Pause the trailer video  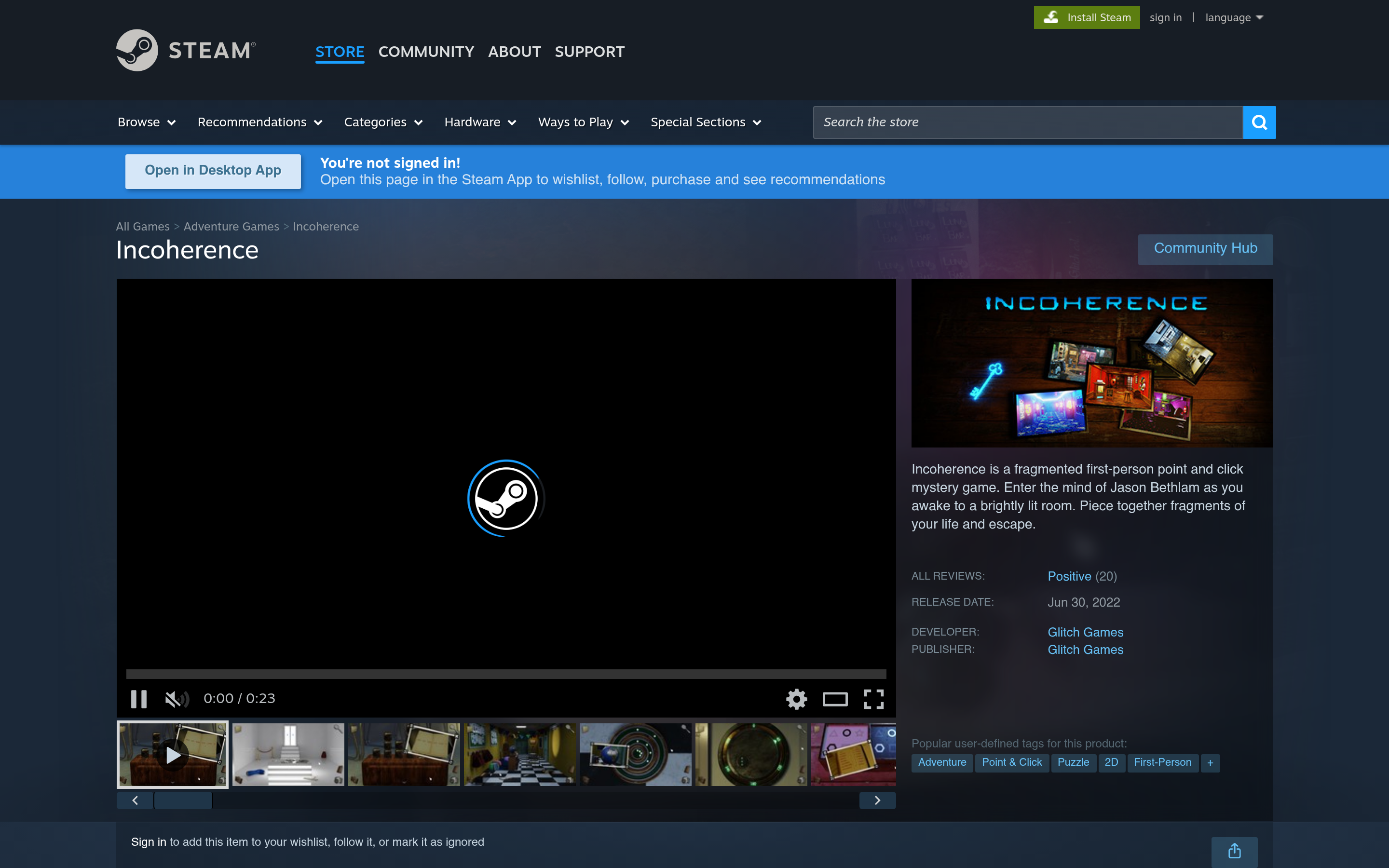click(139, 699)
